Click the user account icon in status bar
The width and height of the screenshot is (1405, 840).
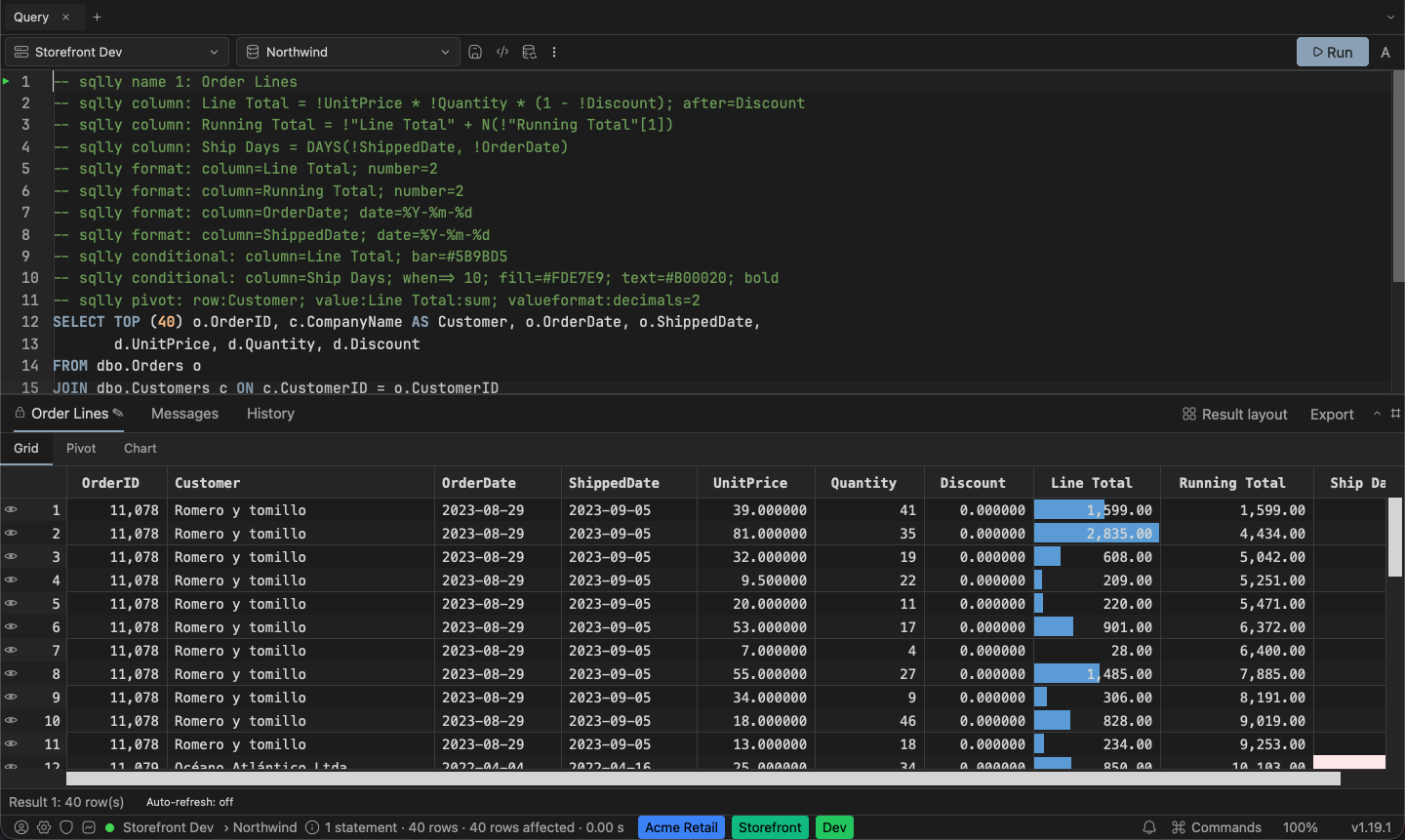pos(21,827)
